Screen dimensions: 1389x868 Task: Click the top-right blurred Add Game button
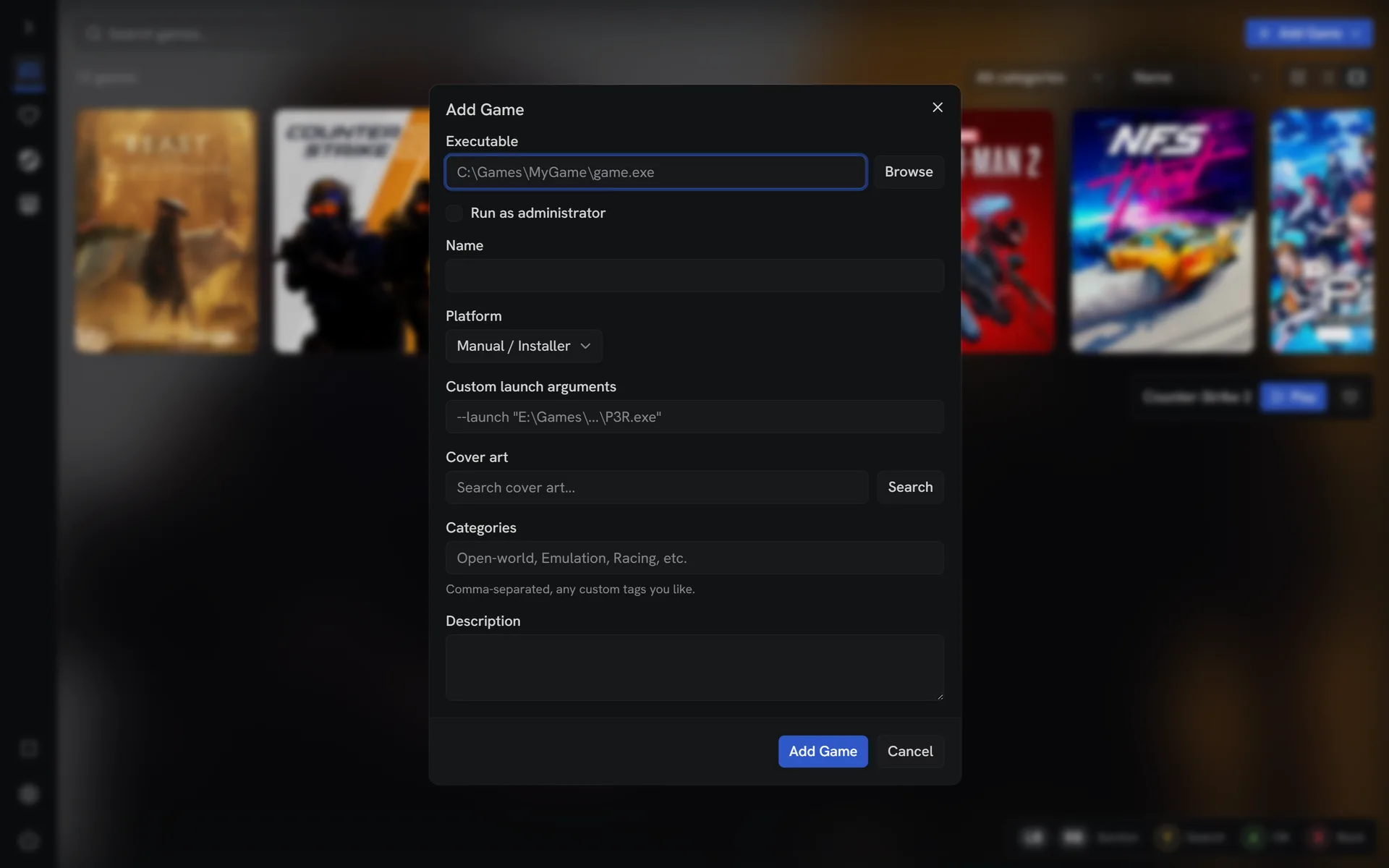click(x=1309, y=33)
